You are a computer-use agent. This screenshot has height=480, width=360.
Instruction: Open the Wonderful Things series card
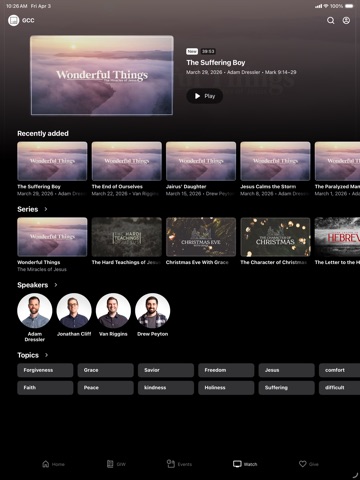point(52,237)
